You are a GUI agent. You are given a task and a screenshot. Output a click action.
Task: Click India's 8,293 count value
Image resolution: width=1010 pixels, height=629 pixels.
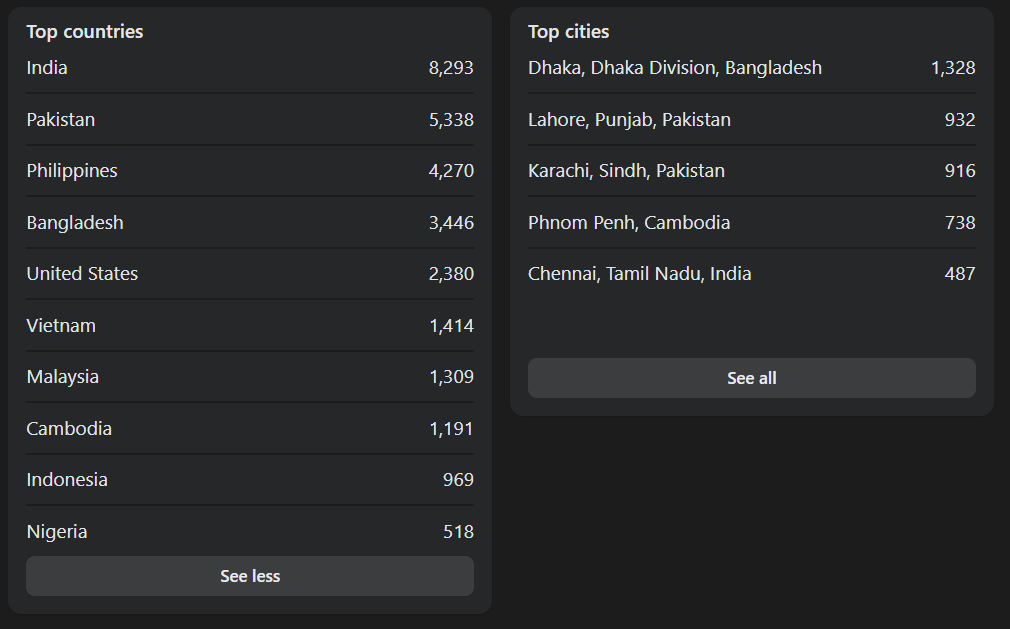(451, 68)
